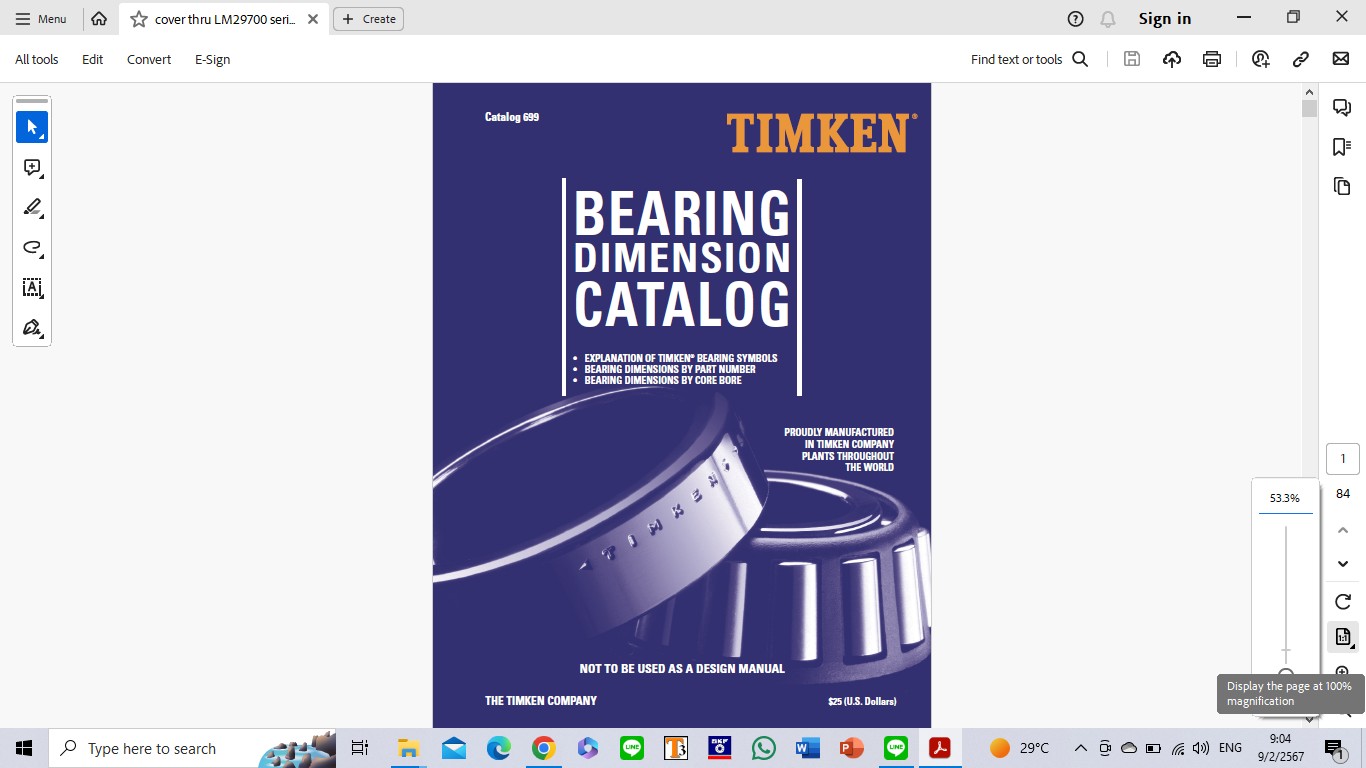The image size is (1366, 768).
Task: Click the Create new tab button
Action: pyautogui.click(x=369, y=19)
